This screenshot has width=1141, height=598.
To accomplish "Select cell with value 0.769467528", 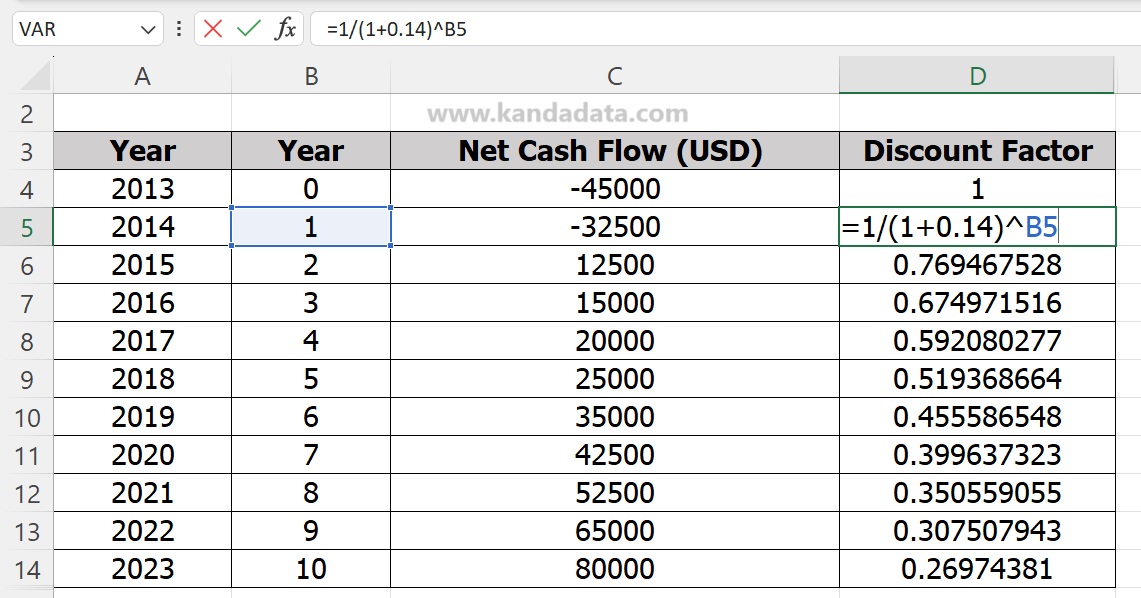I will (x=977, y=265).
